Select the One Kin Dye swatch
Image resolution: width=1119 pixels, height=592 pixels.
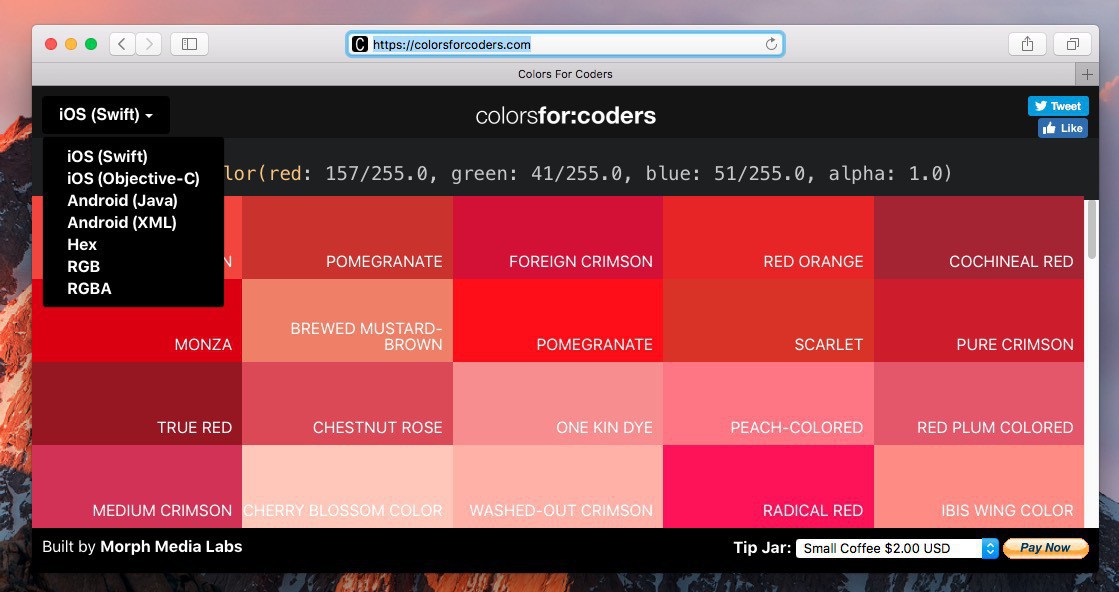point(558,404)
